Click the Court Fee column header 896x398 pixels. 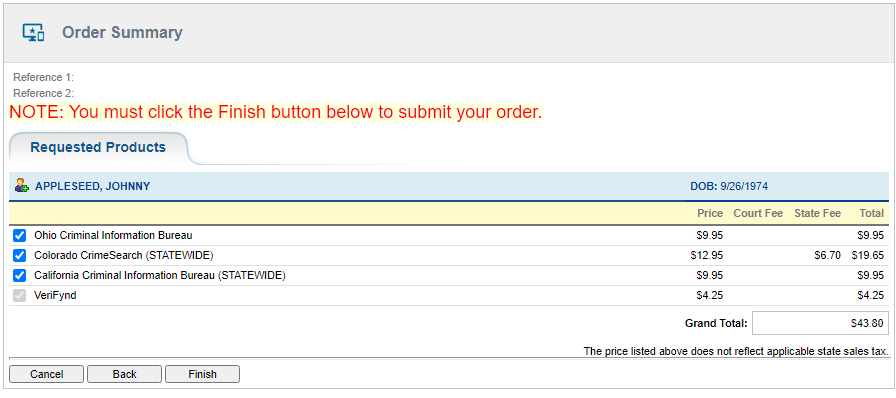758,213
